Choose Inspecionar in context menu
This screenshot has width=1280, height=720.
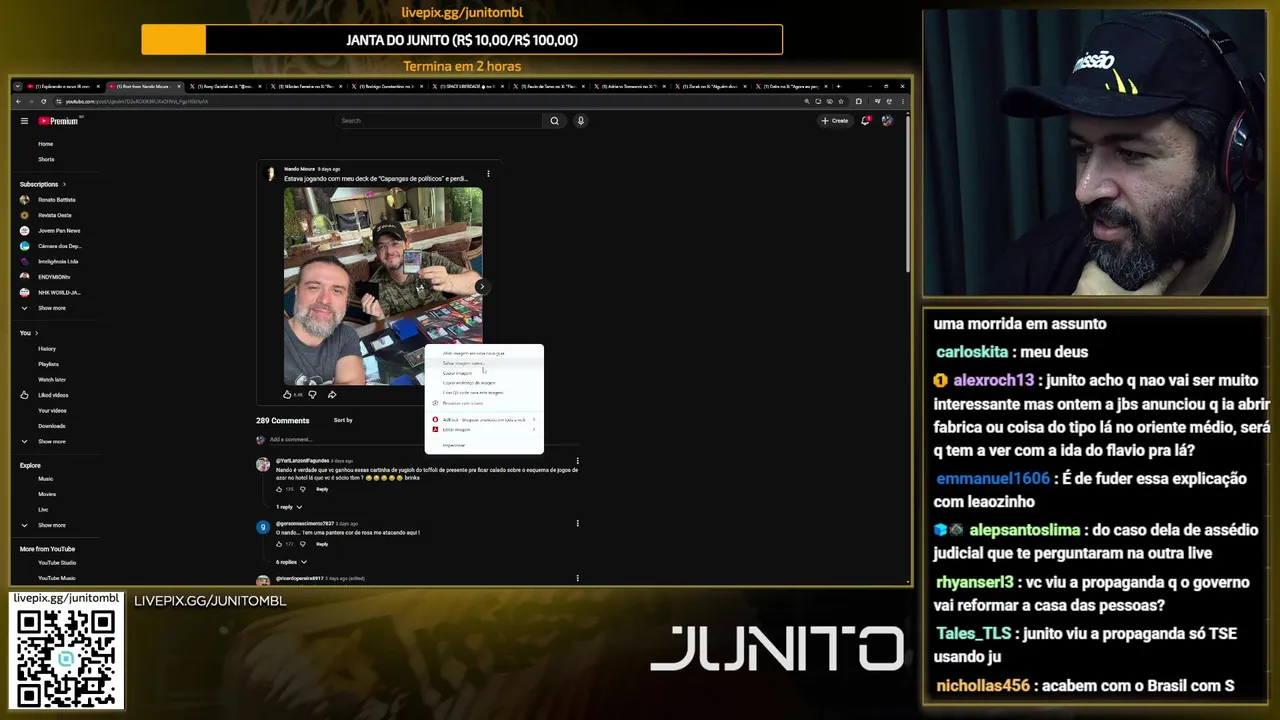click(x=484, y=445)
